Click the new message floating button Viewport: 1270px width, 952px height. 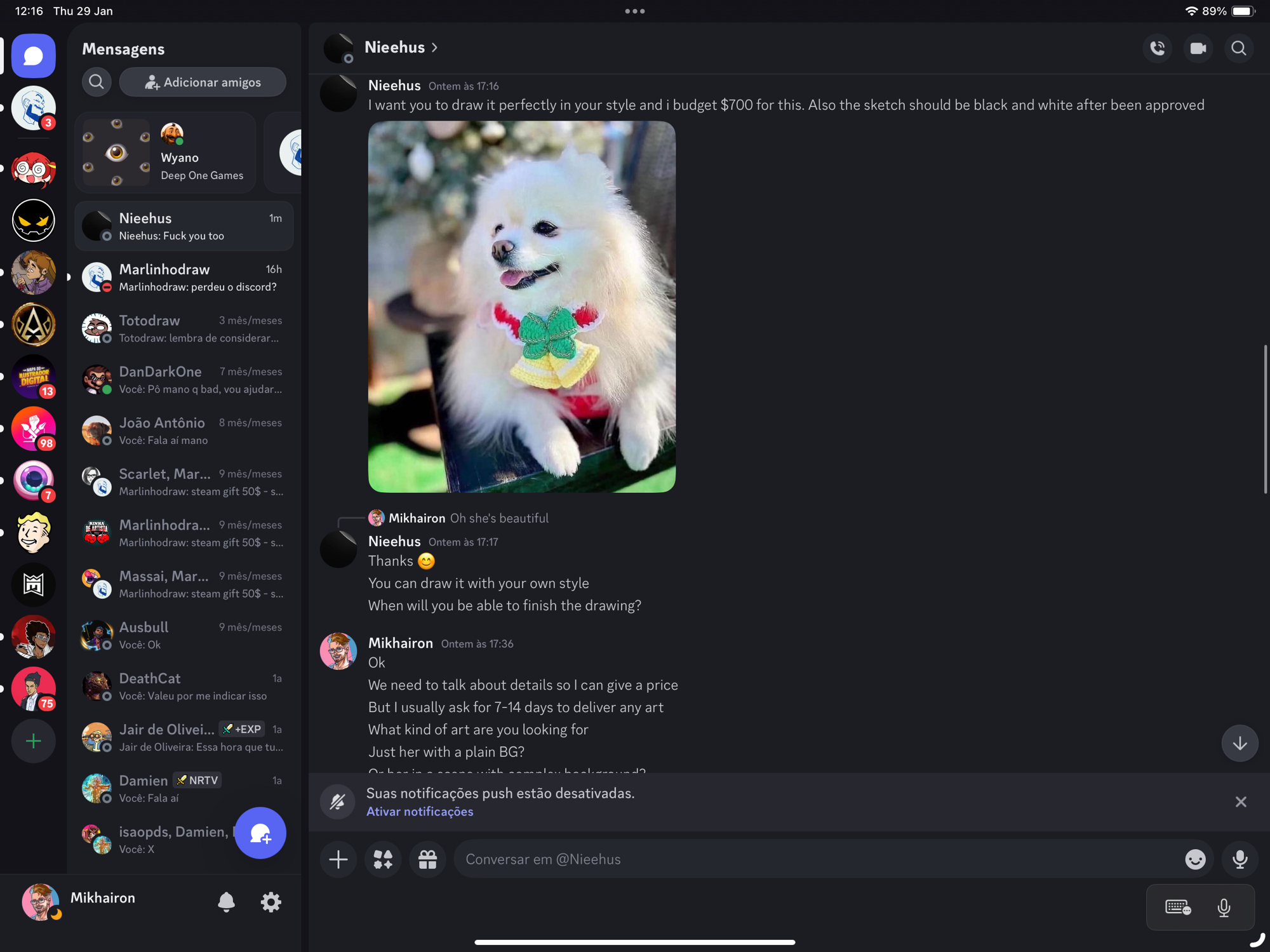[x=260, y=833]
